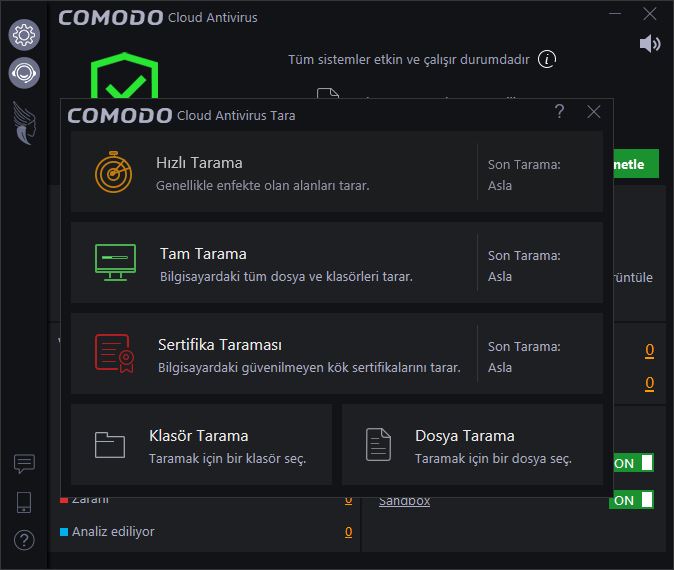Click the Klasör Tarama folder icon
This screenshot has width=674, height=570.
tap(110, 445)
